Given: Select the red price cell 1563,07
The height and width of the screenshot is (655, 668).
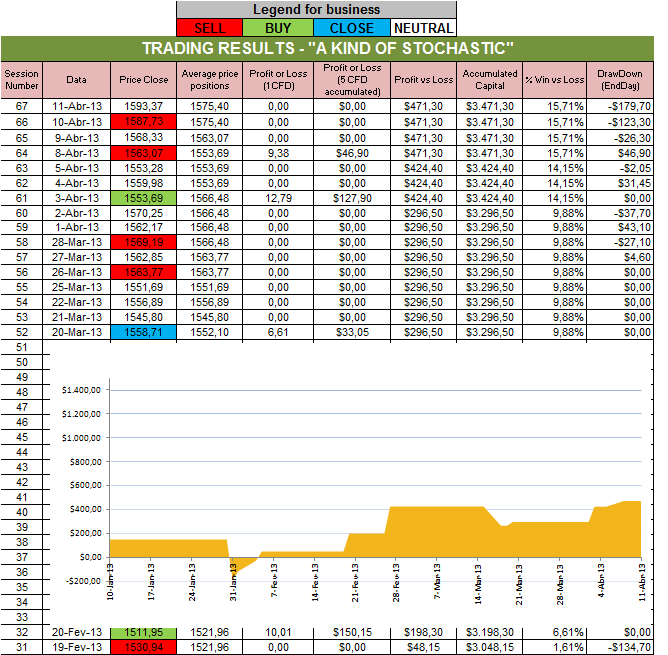Looking at the screenshot, I should pos(144,153).
